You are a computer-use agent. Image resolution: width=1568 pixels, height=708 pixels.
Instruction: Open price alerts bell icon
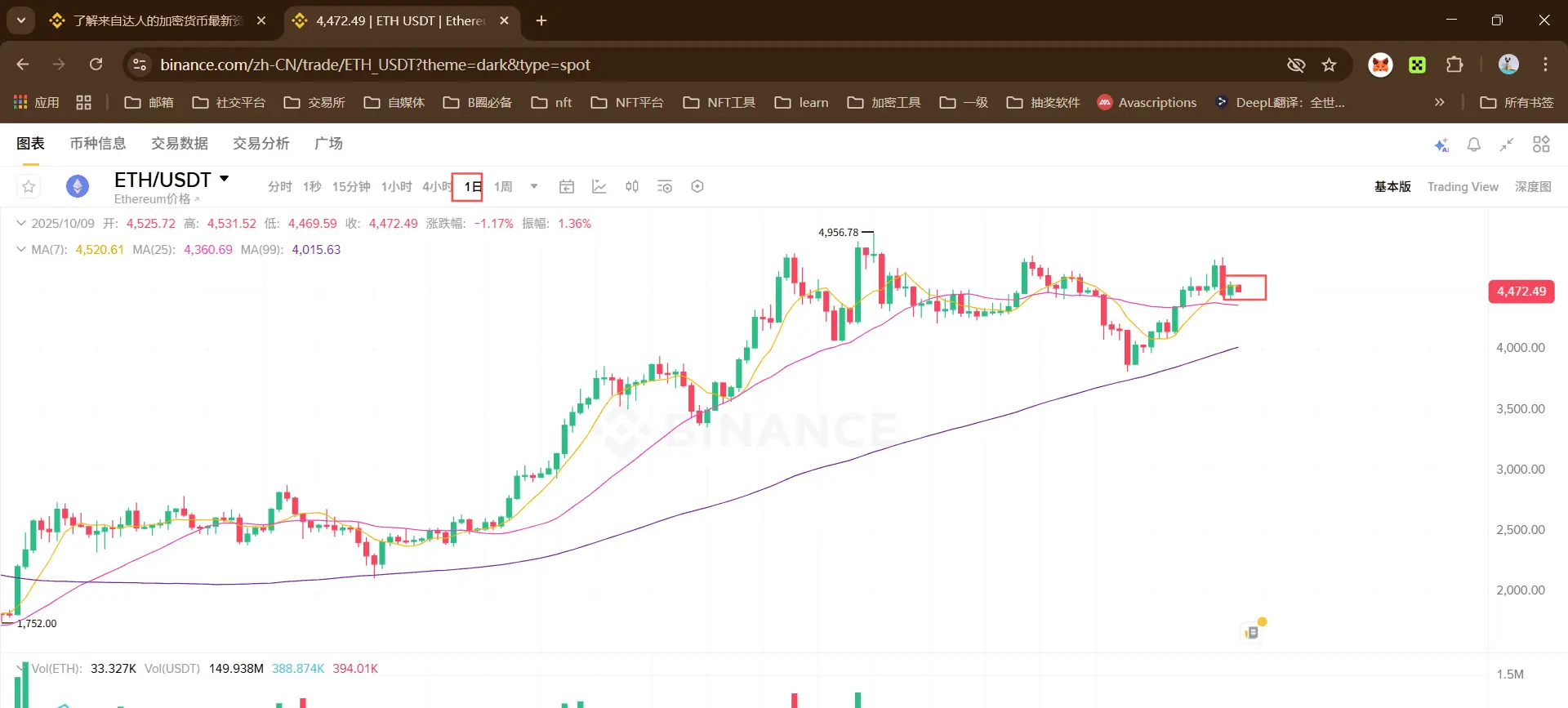1474,145
